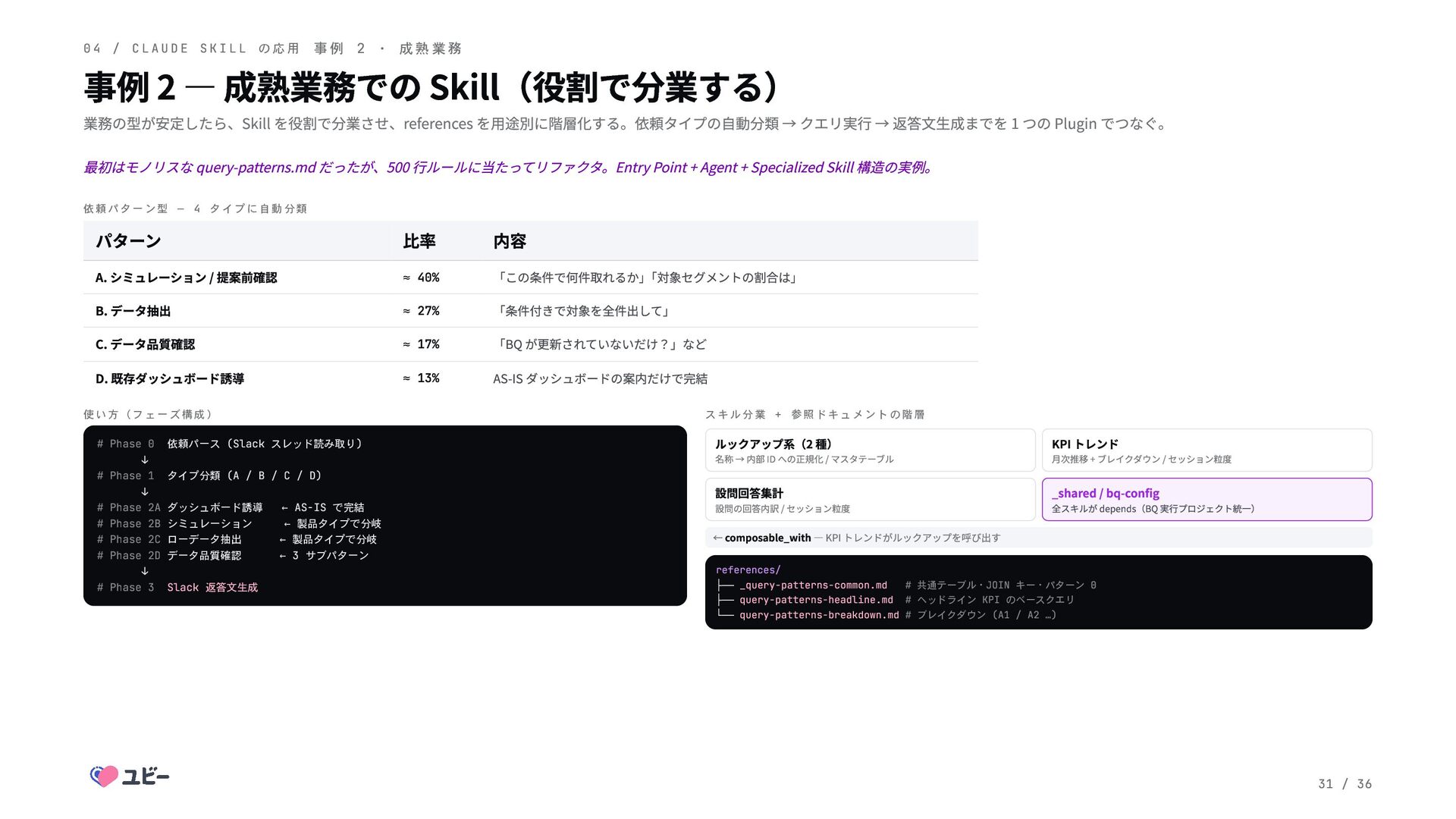Select row D. 既存ダッシュボード誘導

coord(530,378)
